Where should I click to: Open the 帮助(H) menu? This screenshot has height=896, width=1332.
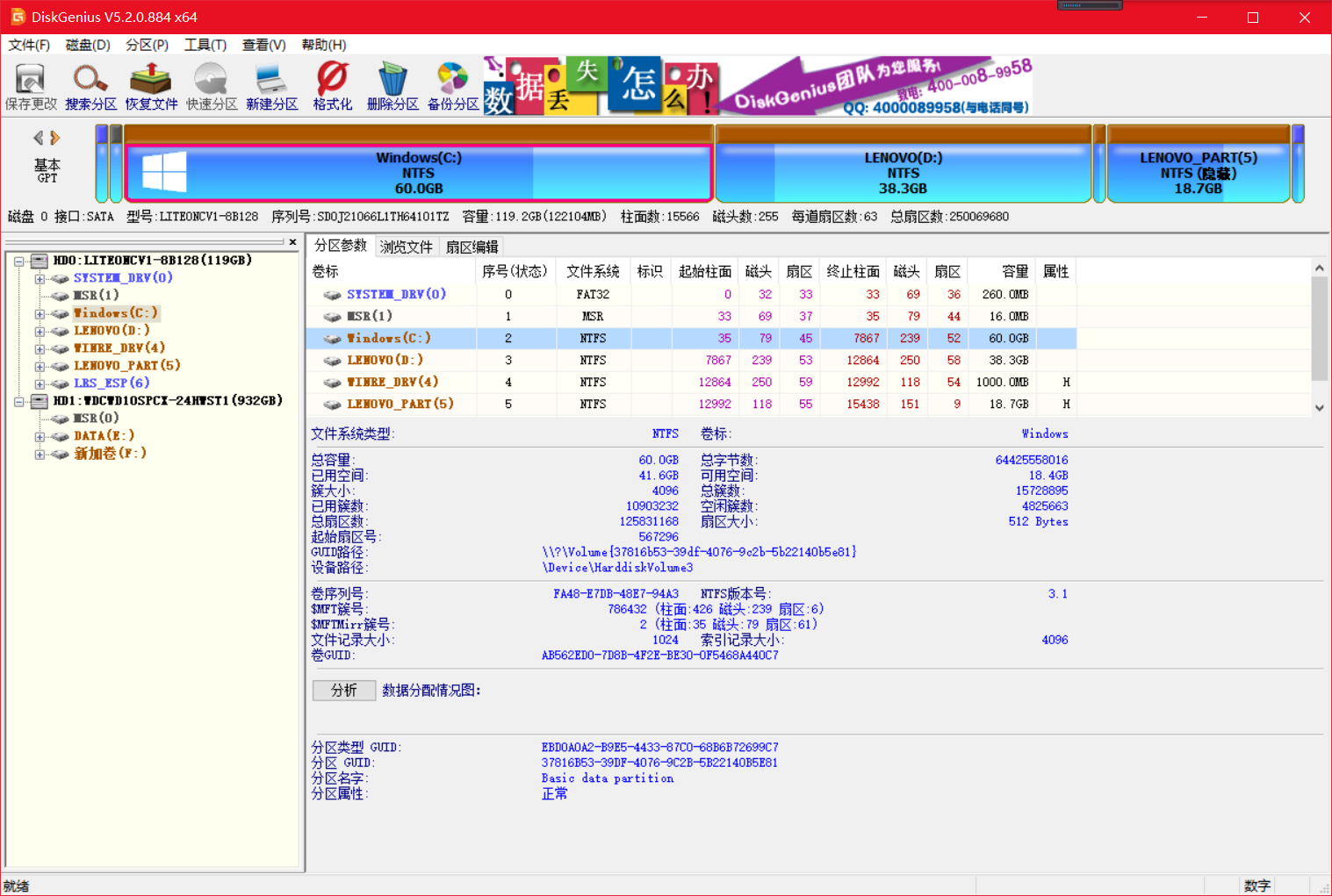click(323, 45)
